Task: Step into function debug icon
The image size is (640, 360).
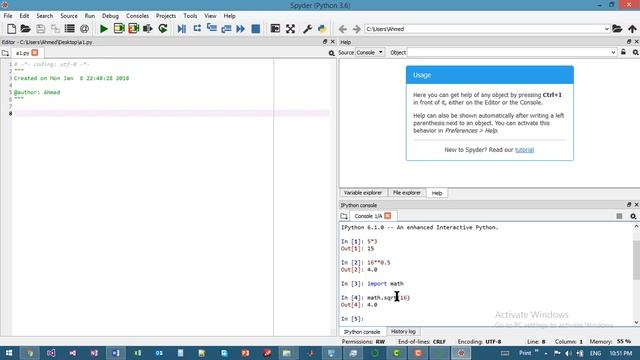Action: tap(211, 29)
